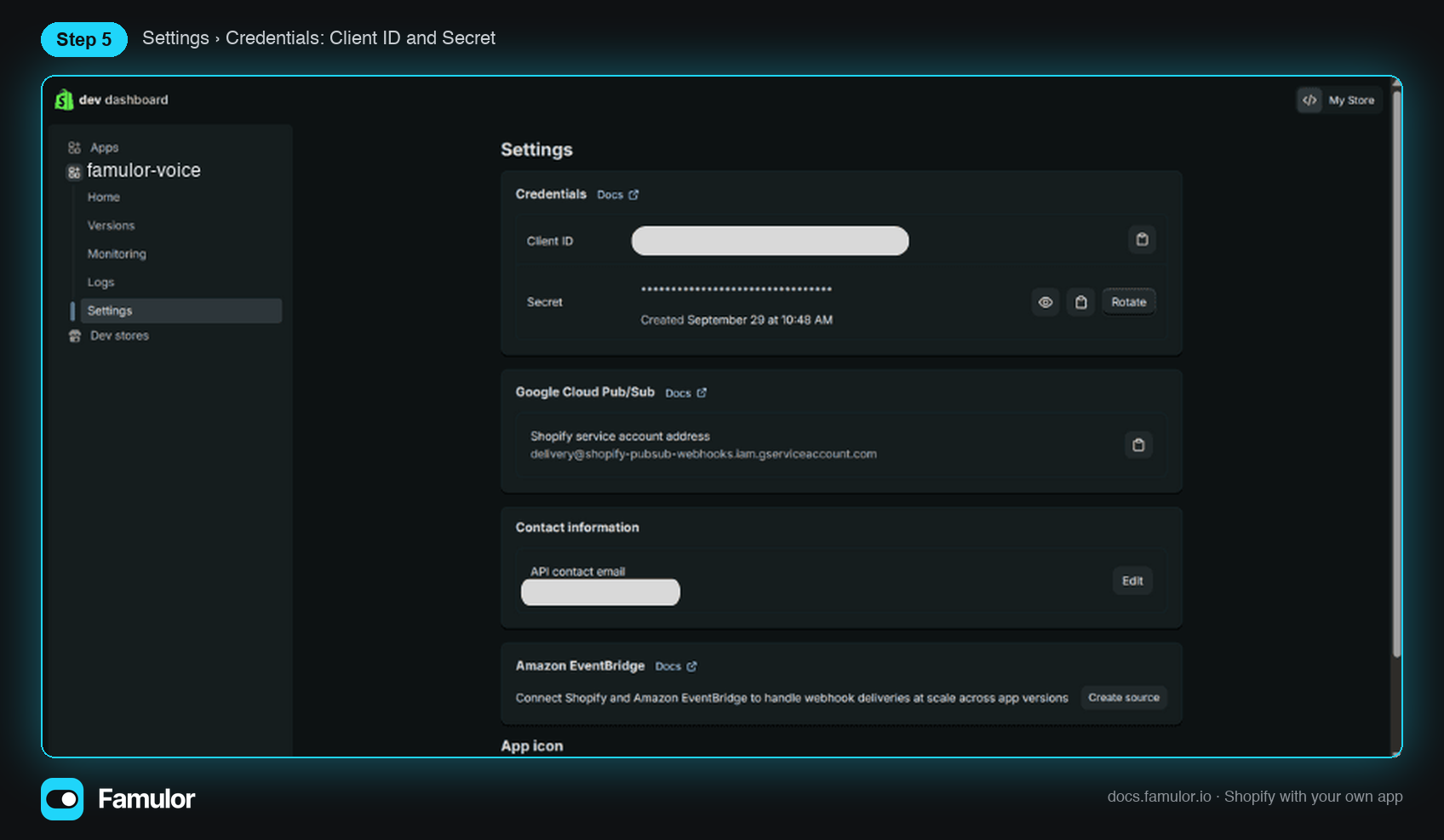Open the Amazon EventBridge Docs link
Image resolution: width=1444 pixels, height=840 pixels.
pos(668,666)
